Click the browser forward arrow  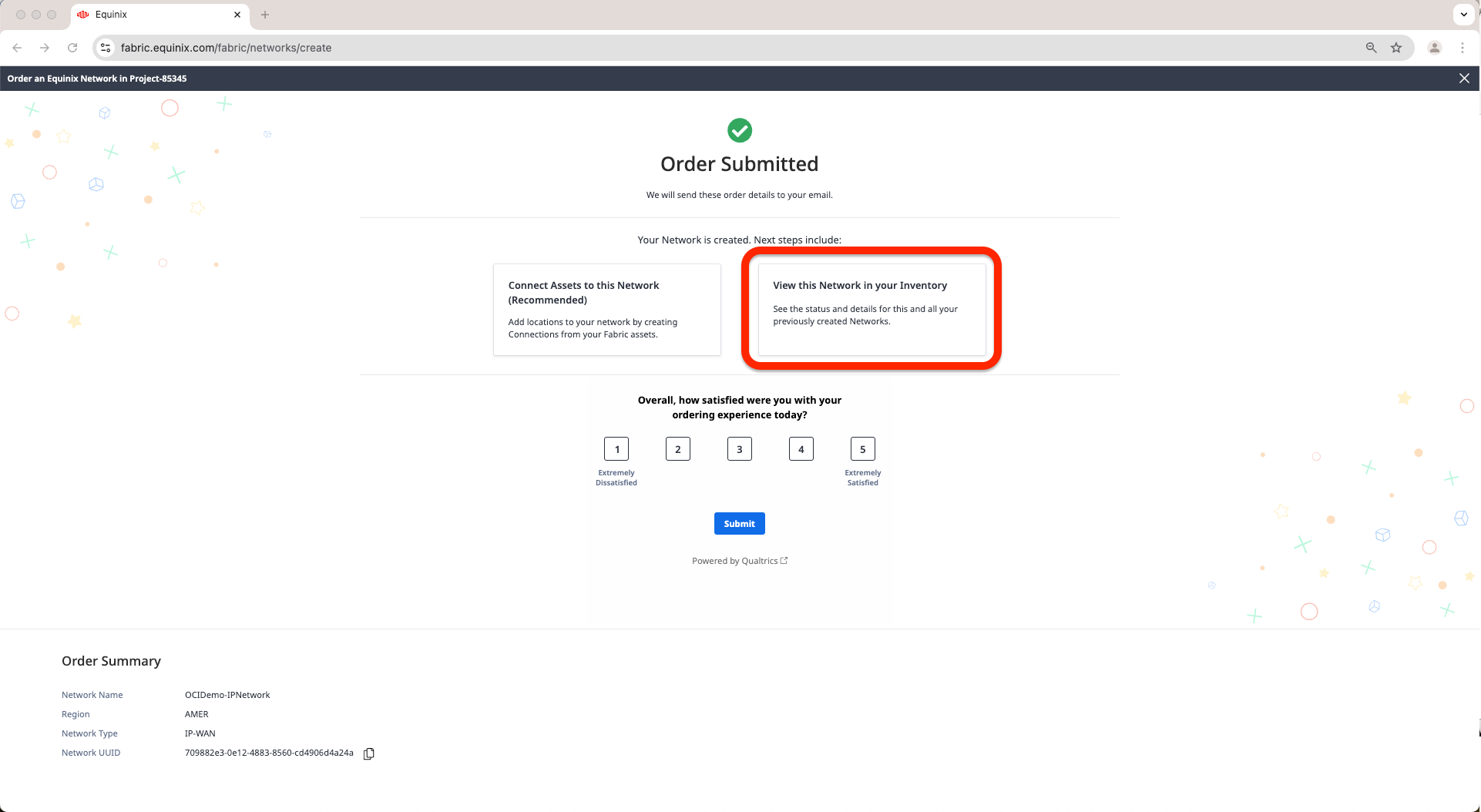pyautogui.click(x=45, y=48)
